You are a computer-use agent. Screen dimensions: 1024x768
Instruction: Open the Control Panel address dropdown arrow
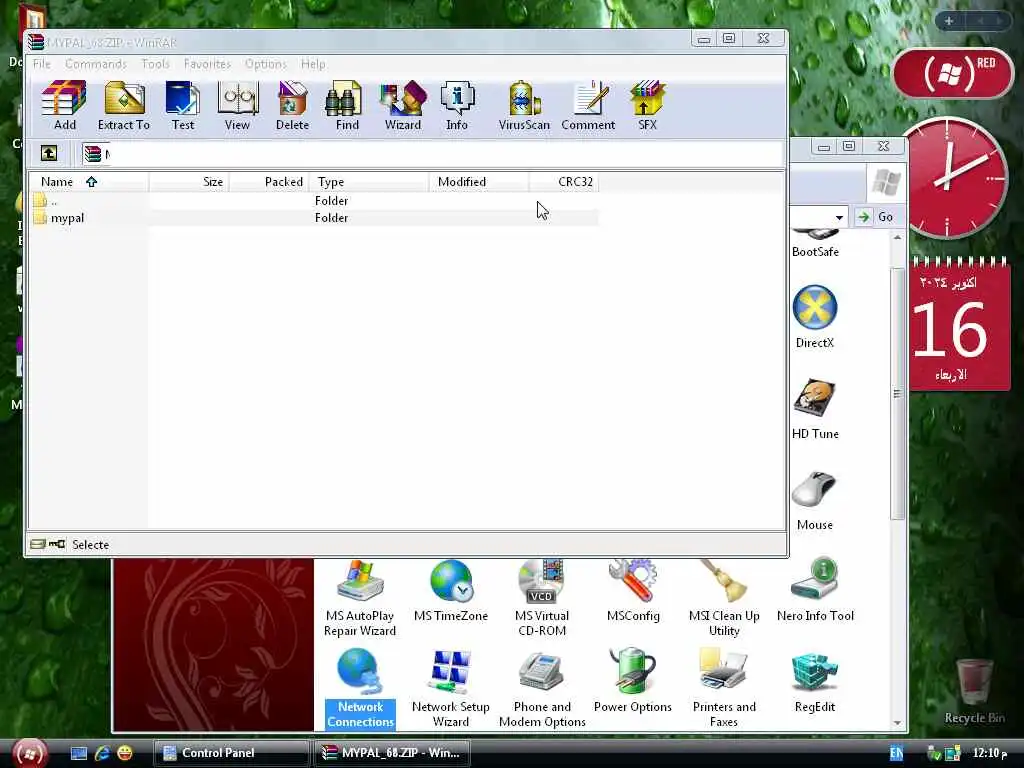[839, 217]
